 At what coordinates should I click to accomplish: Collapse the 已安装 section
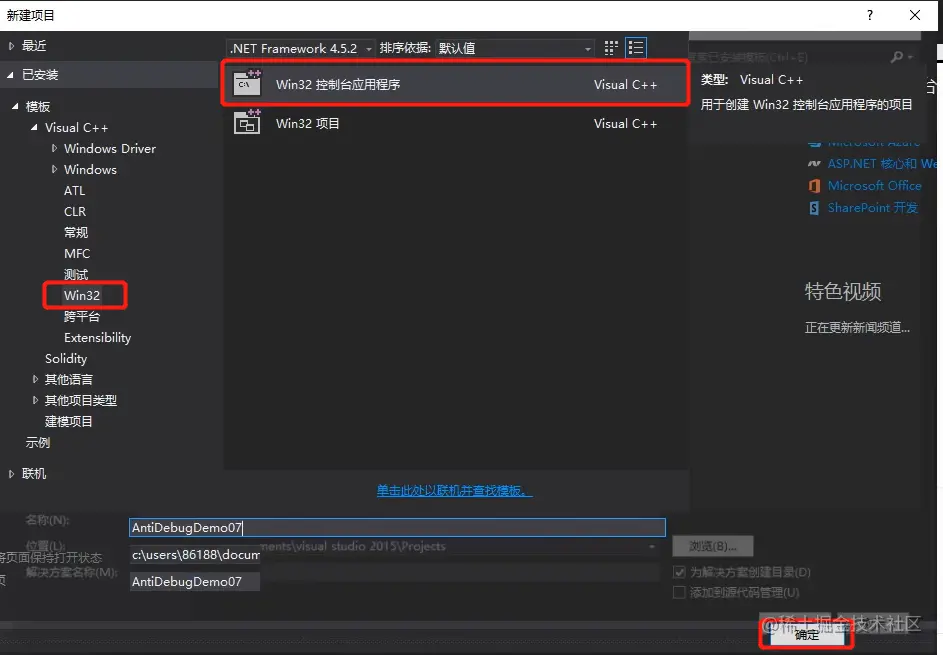(x=10, y=75)
